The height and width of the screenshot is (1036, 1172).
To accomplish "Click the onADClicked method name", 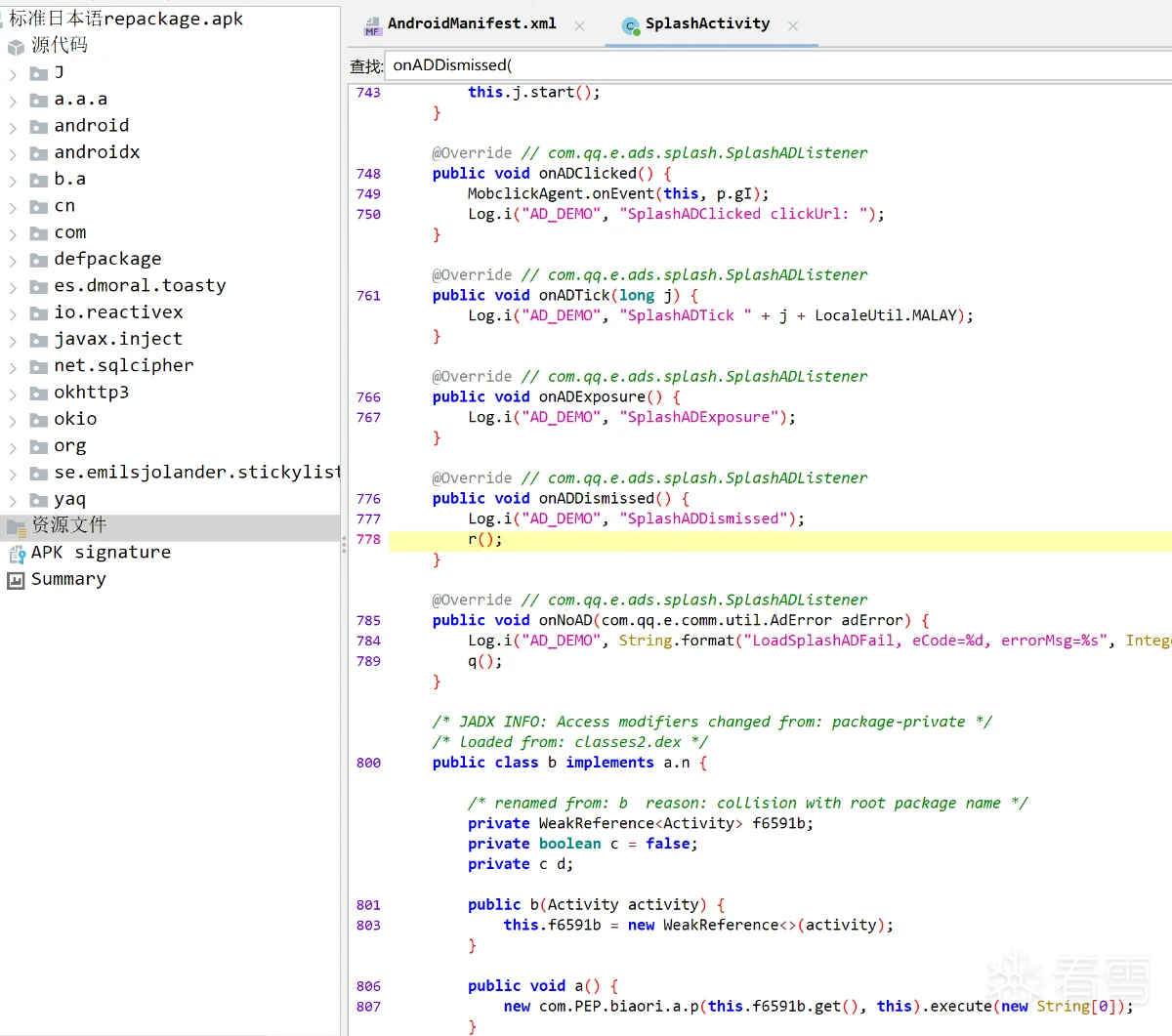I will pyautogui.click(x=588, y=174).
